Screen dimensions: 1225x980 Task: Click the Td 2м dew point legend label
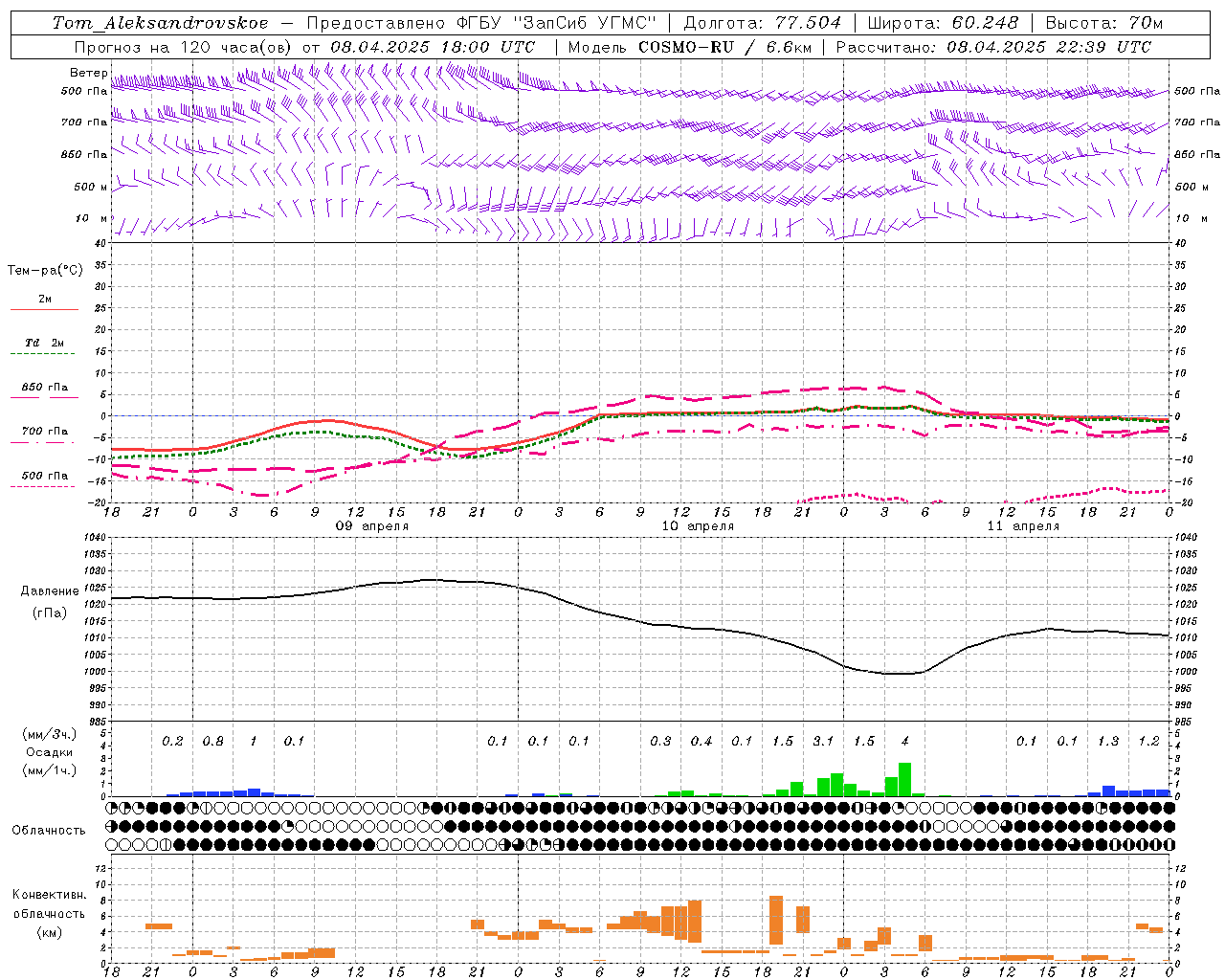pyautogui.click(x=45, y=343)
